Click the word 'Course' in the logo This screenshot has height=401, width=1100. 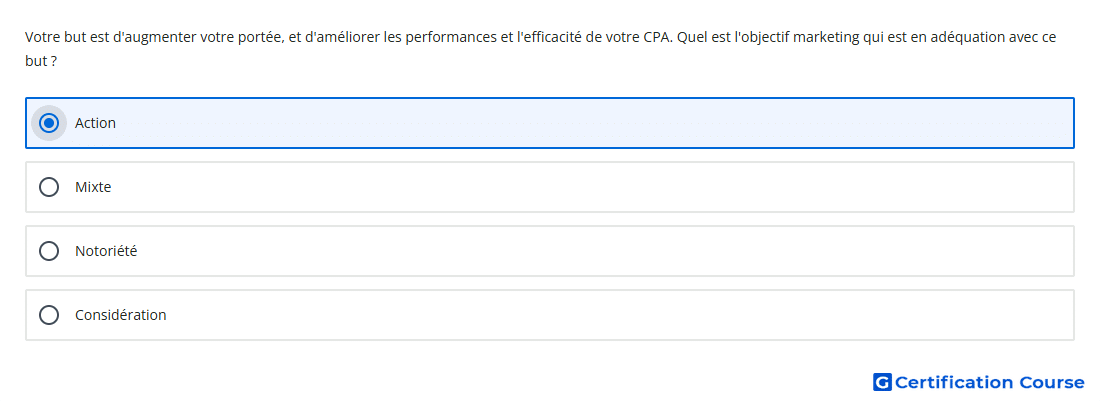(1052, 382)
